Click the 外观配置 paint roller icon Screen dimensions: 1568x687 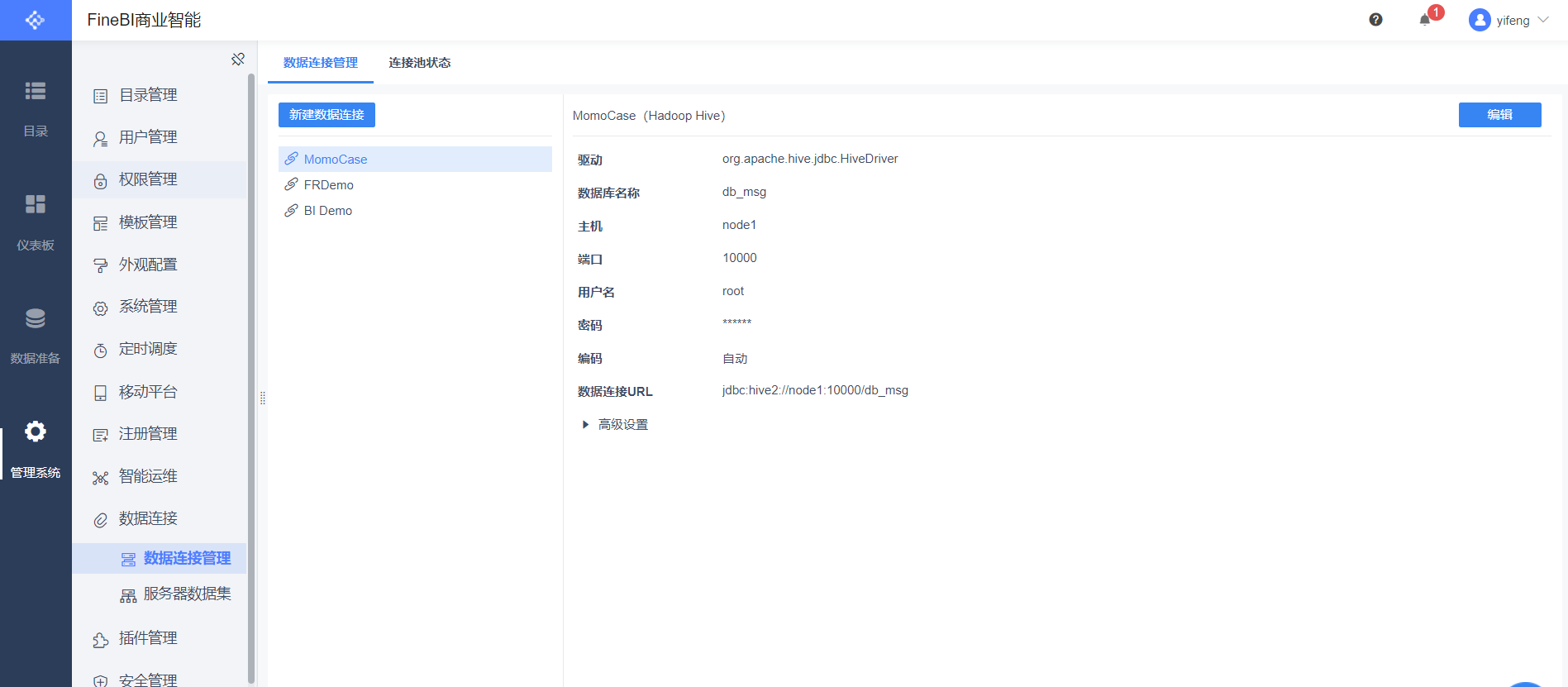[x=100, y=265]
